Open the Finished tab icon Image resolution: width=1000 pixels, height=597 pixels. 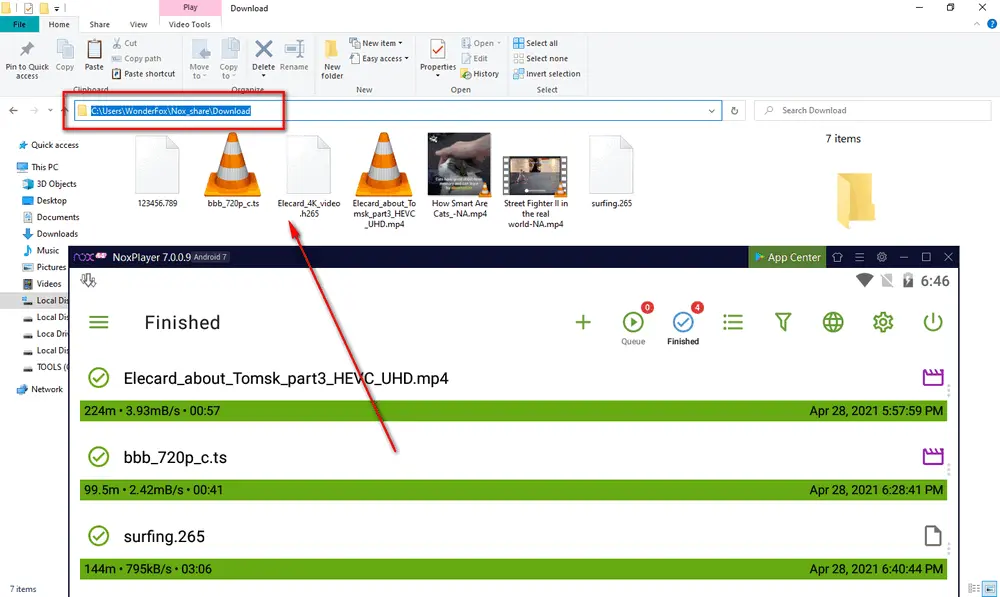tap(682, 322)
